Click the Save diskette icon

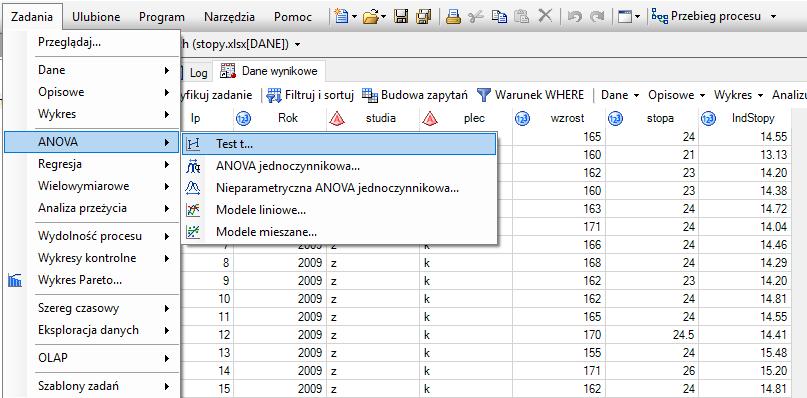401,17
